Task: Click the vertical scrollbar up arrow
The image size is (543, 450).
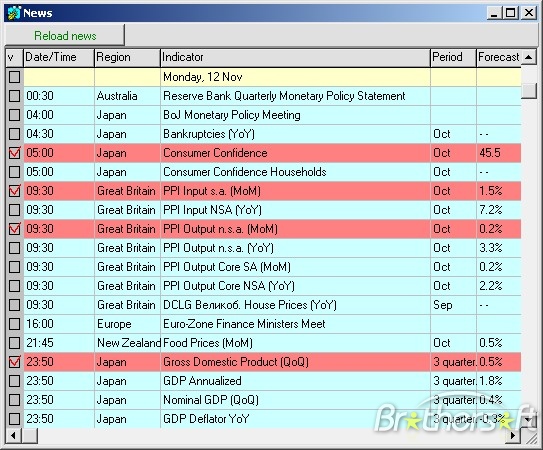Action: coord(528,57)
